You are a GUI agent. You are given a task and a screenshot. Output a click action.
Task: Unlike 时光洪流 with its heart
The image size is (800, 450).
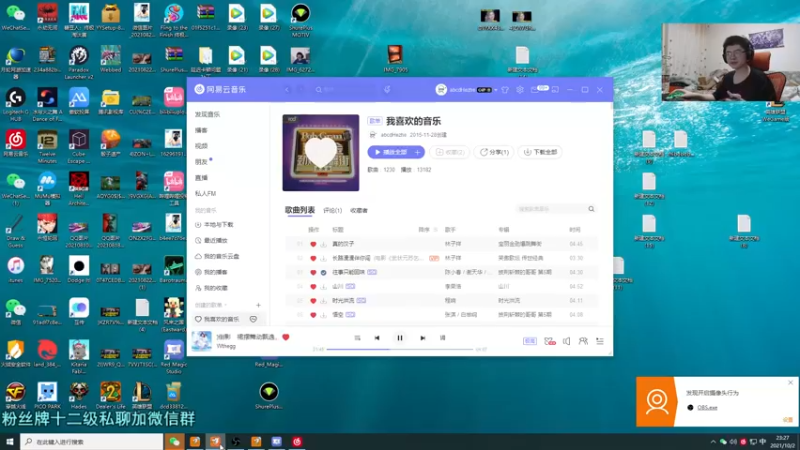[x=313, y=301]
